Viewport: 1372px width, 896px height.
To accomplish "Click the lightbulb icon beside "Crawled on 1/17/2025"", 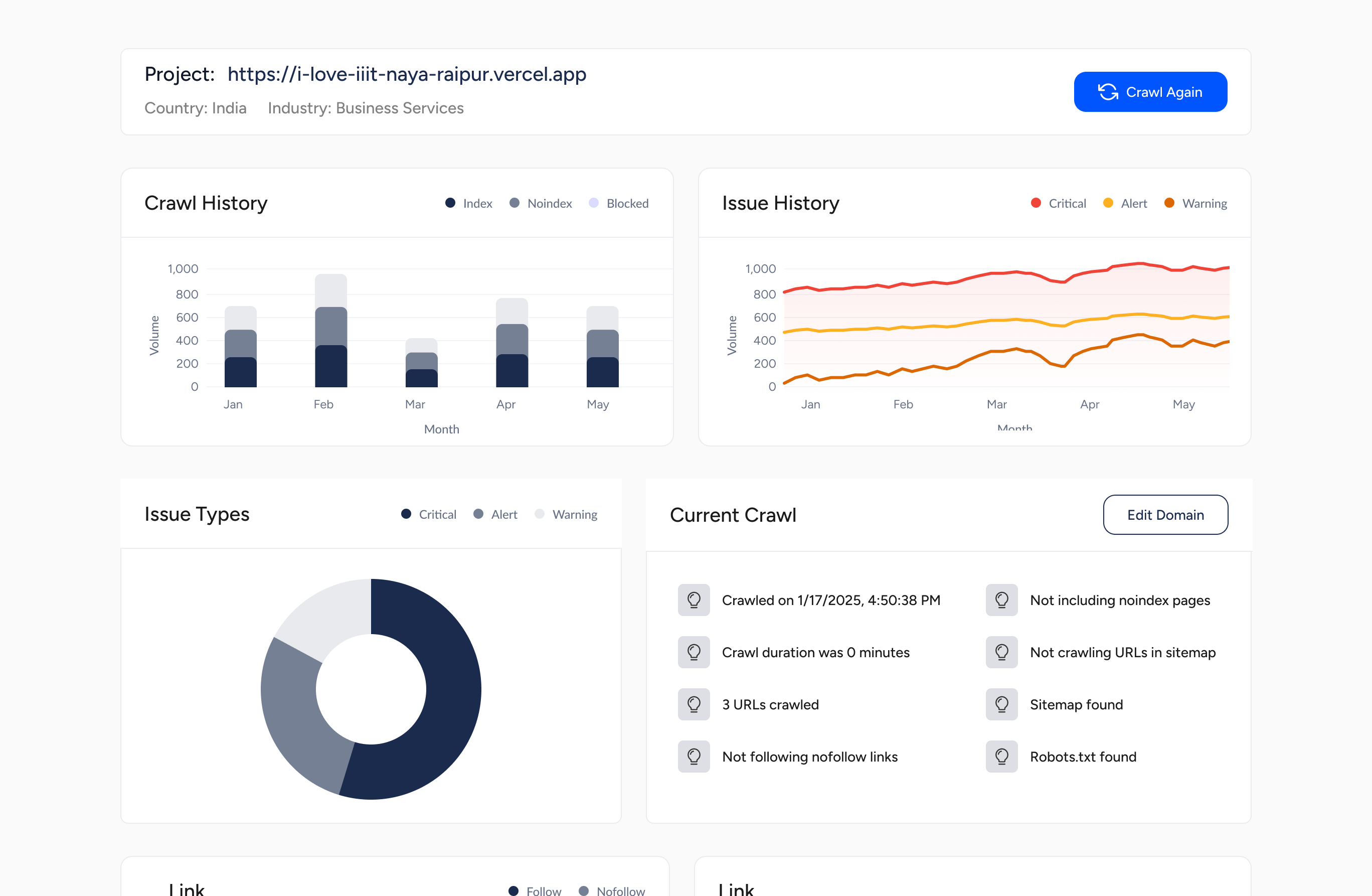I will coord(694,600).
